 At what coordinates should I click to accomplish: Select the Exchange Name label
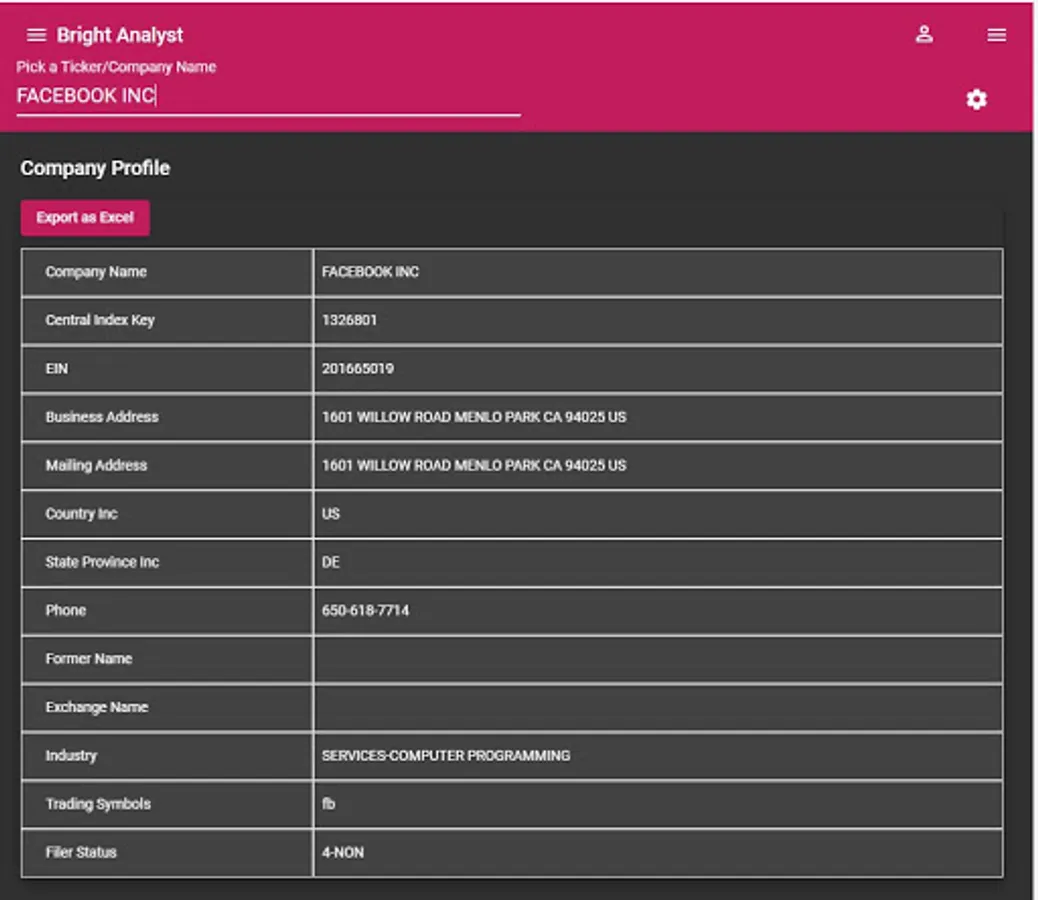point(97,707)
